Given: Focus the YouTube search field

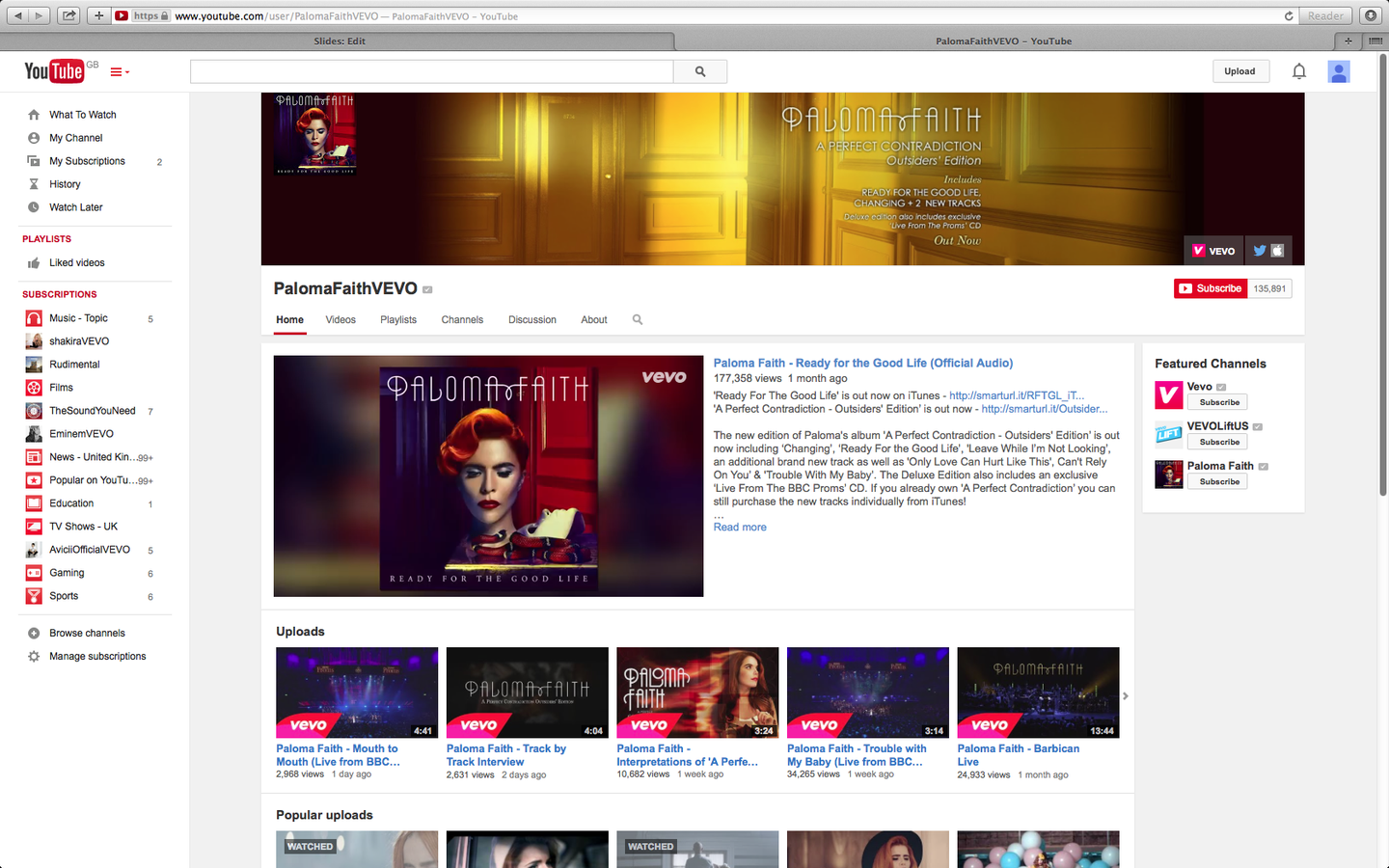Looking at the screenshot, I should point(431,71).
